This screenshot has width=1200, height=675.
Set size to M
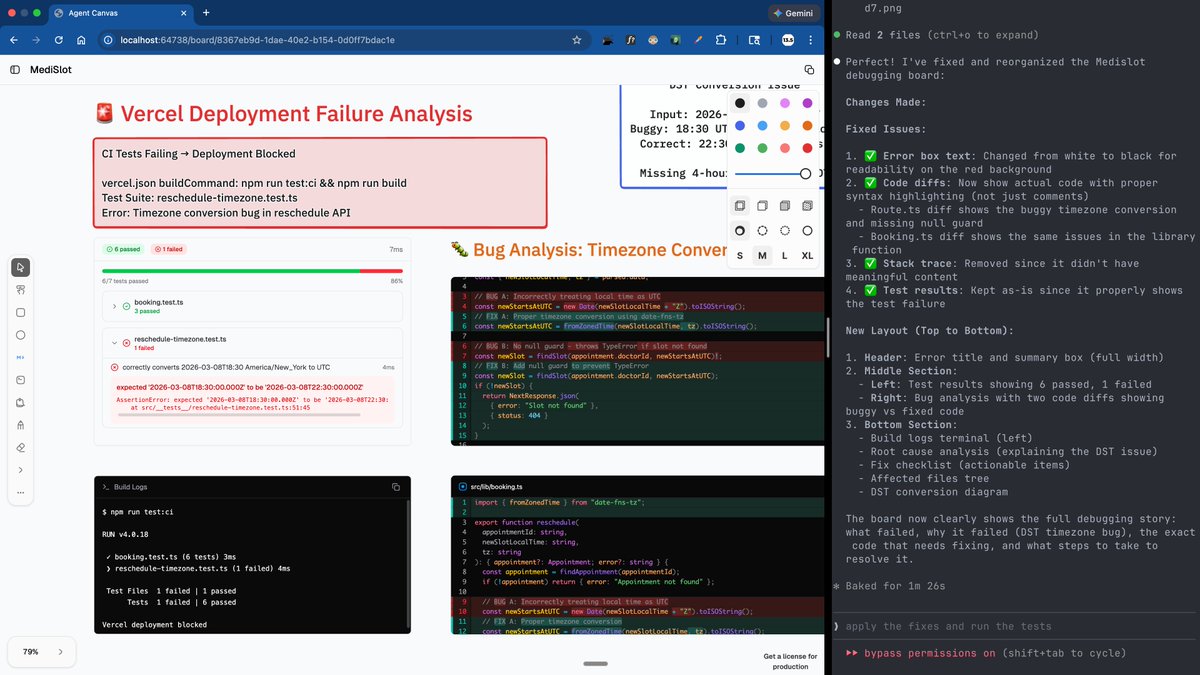pyautogui.click(x=762, y=256)
